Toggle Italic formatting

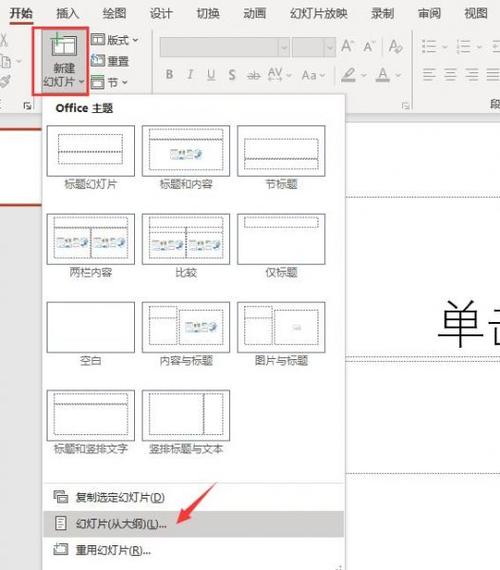[x=190, y=75]
